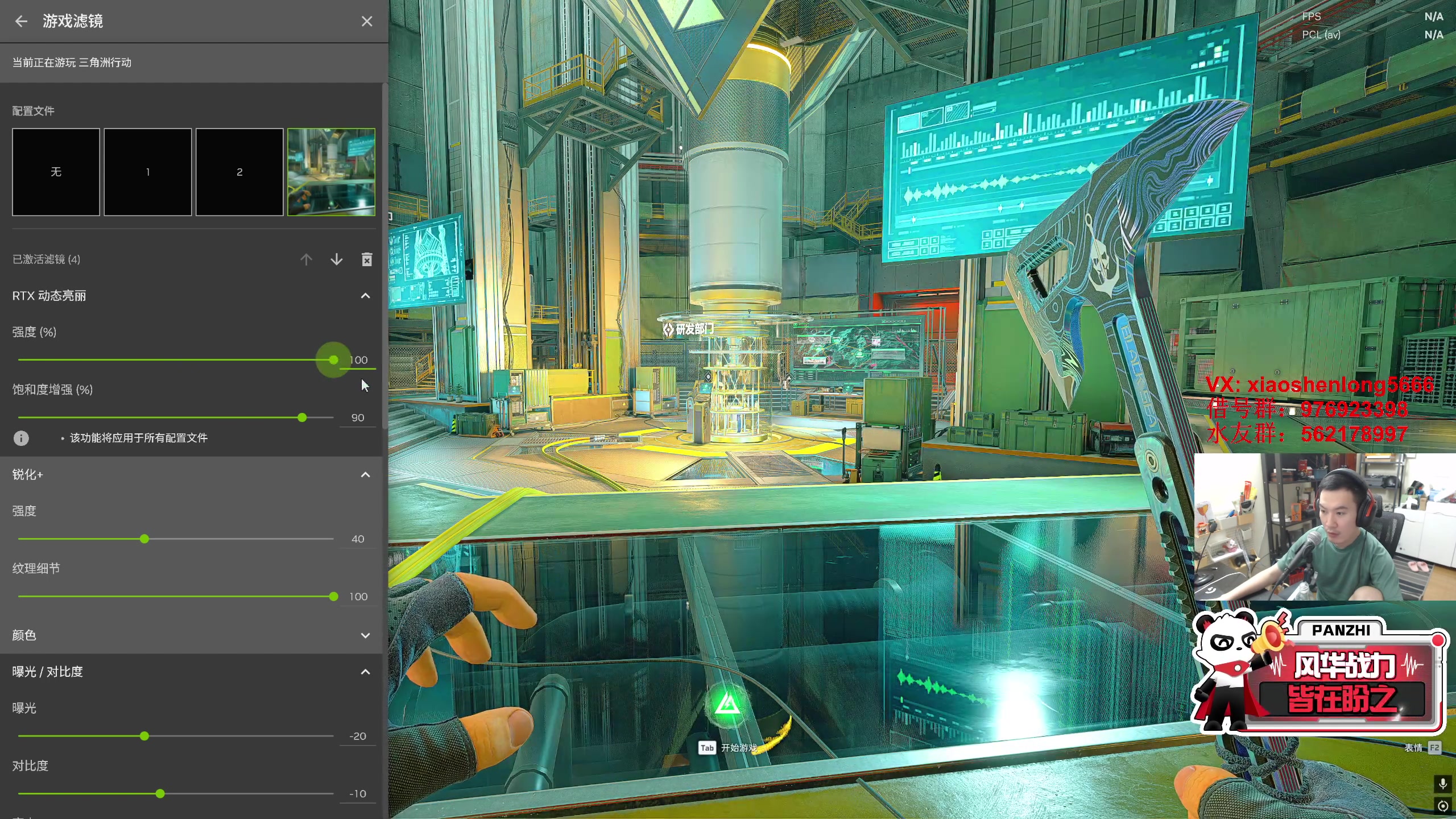Click the circular record icon at bottom right

1443,805
